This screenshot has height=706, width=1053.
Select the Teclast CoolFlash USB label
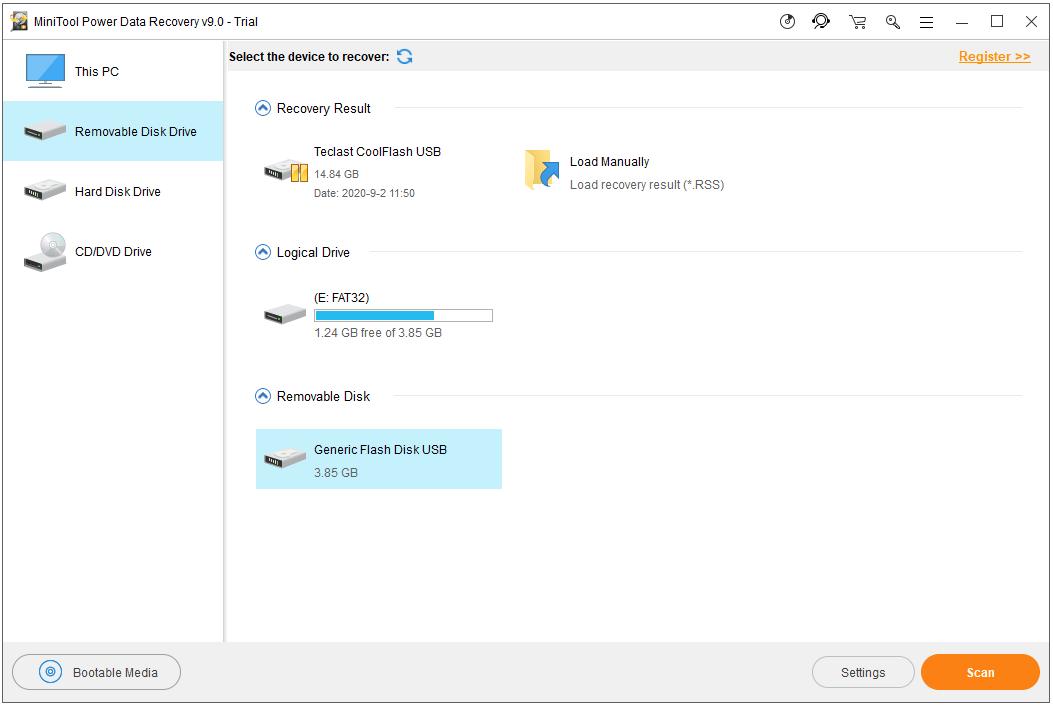[x=377, y=152]
